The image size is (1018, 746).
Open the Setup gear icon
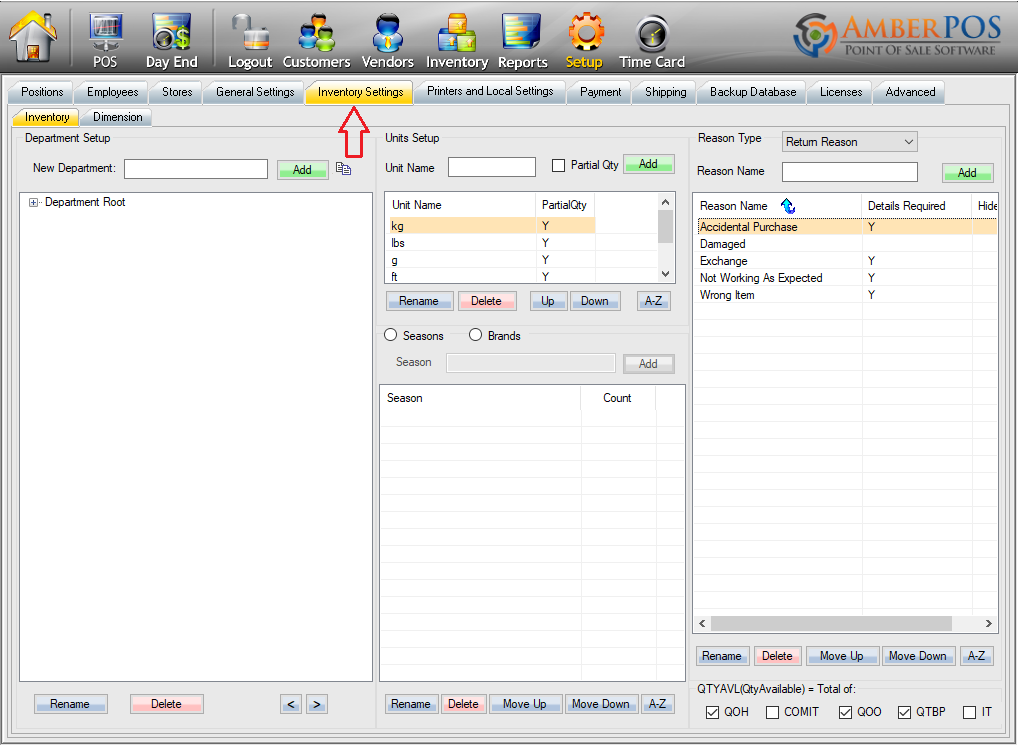click(x=584, y=40)
